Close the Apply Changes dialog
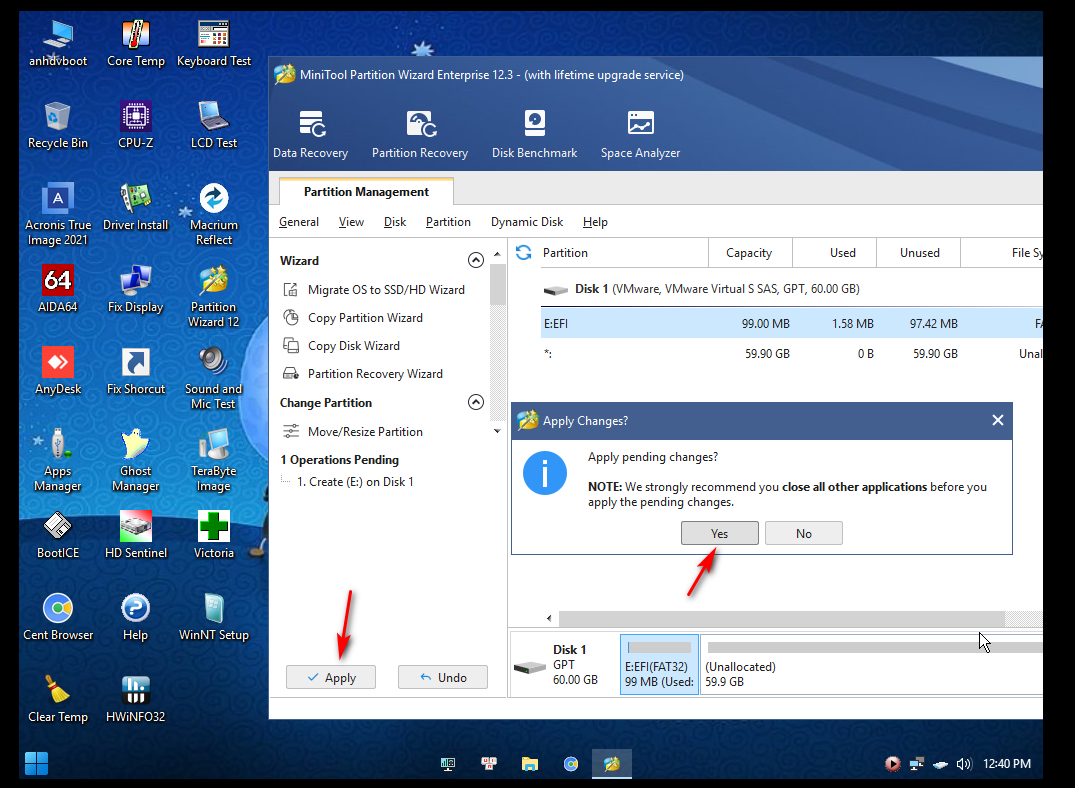 (998, 420)
